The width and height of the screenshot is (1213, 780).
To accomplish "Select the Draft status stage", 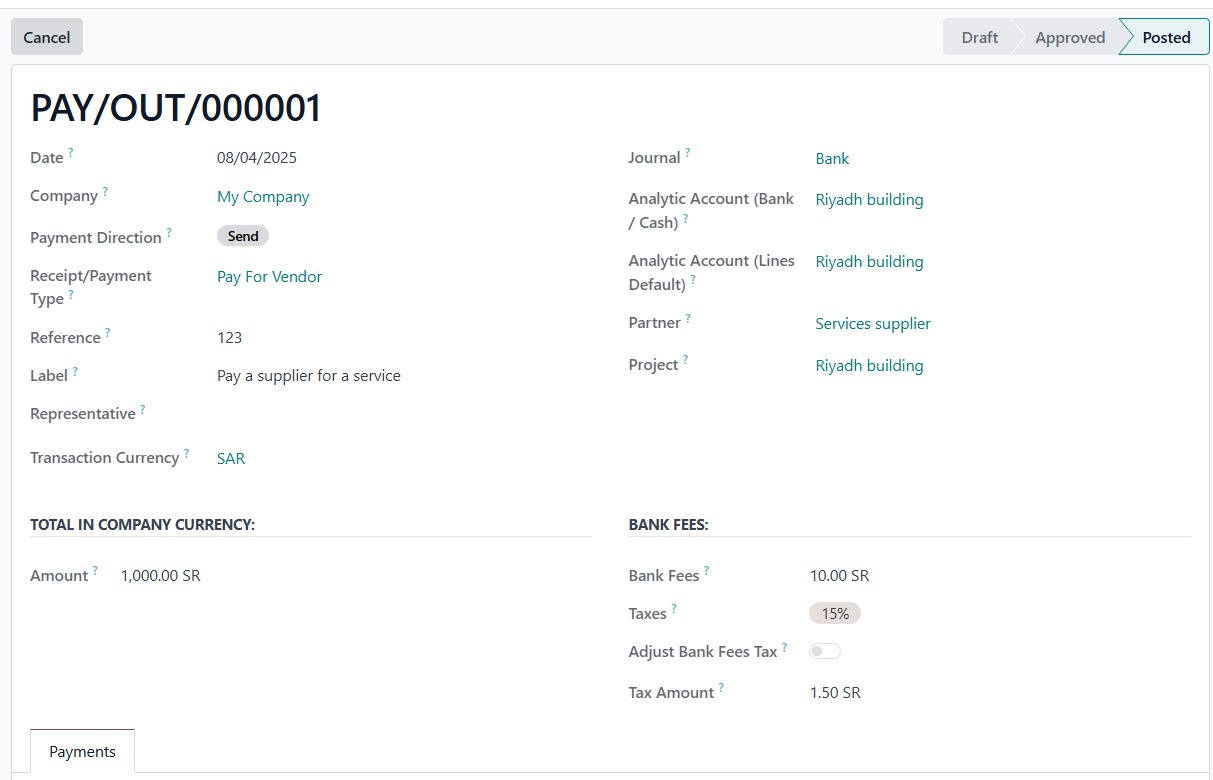I will [x=979, y=37].
